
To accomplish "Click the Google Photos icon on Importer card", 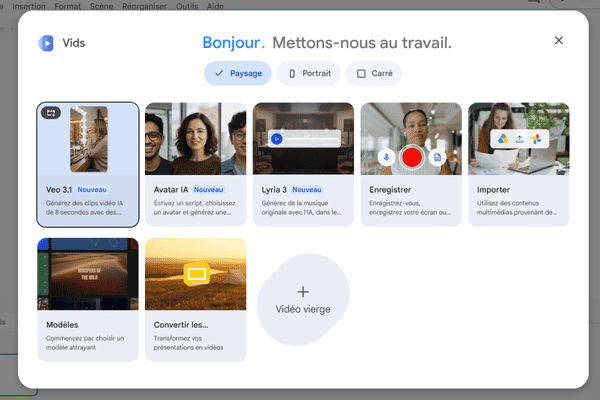I will tap(536, 139).
